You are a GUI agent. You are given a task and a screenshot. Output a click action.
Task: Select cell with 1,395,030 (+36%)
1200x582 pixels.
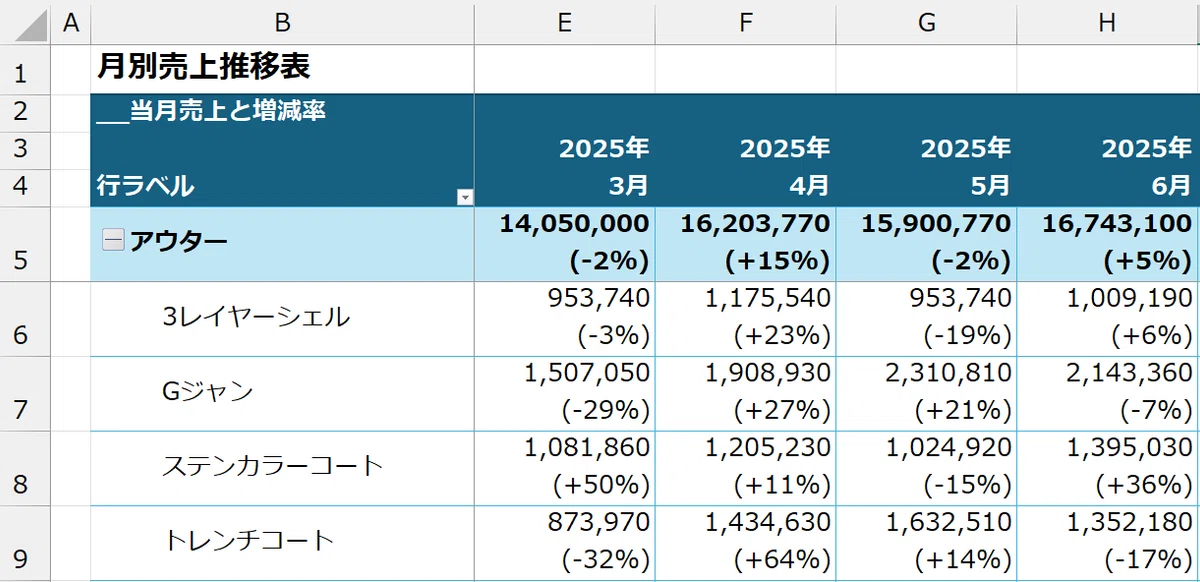click(1108, 469)
